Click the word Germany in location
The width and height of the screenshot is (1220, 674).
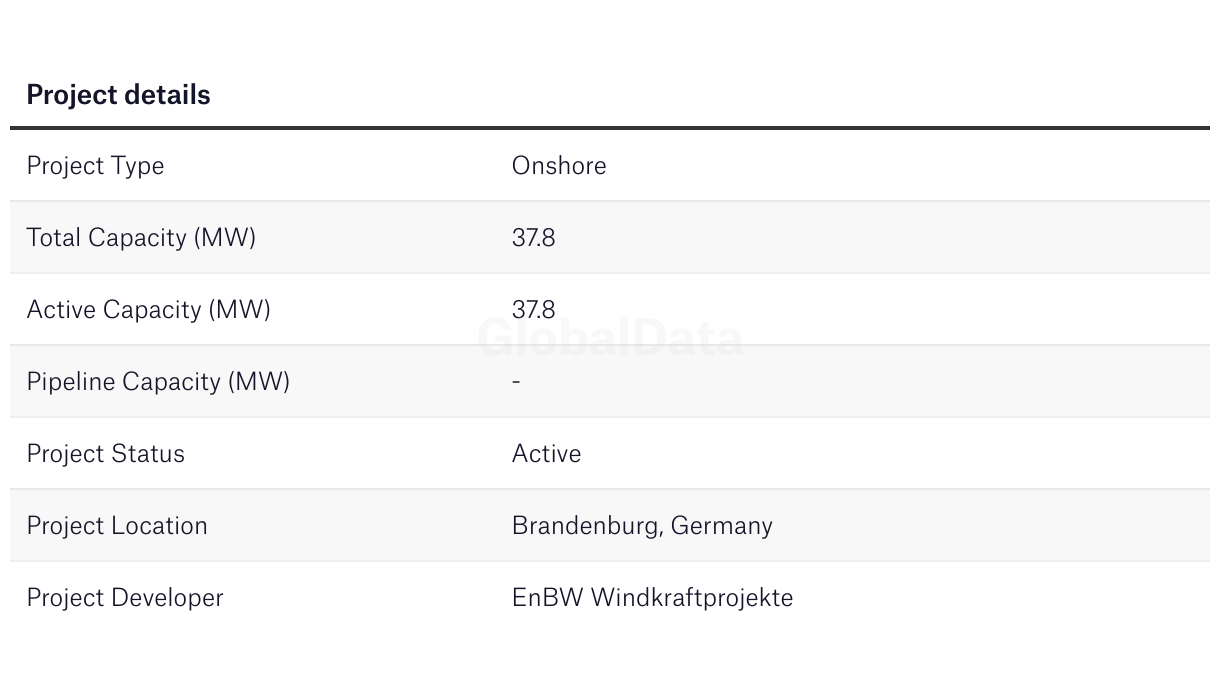pos(722,526)
